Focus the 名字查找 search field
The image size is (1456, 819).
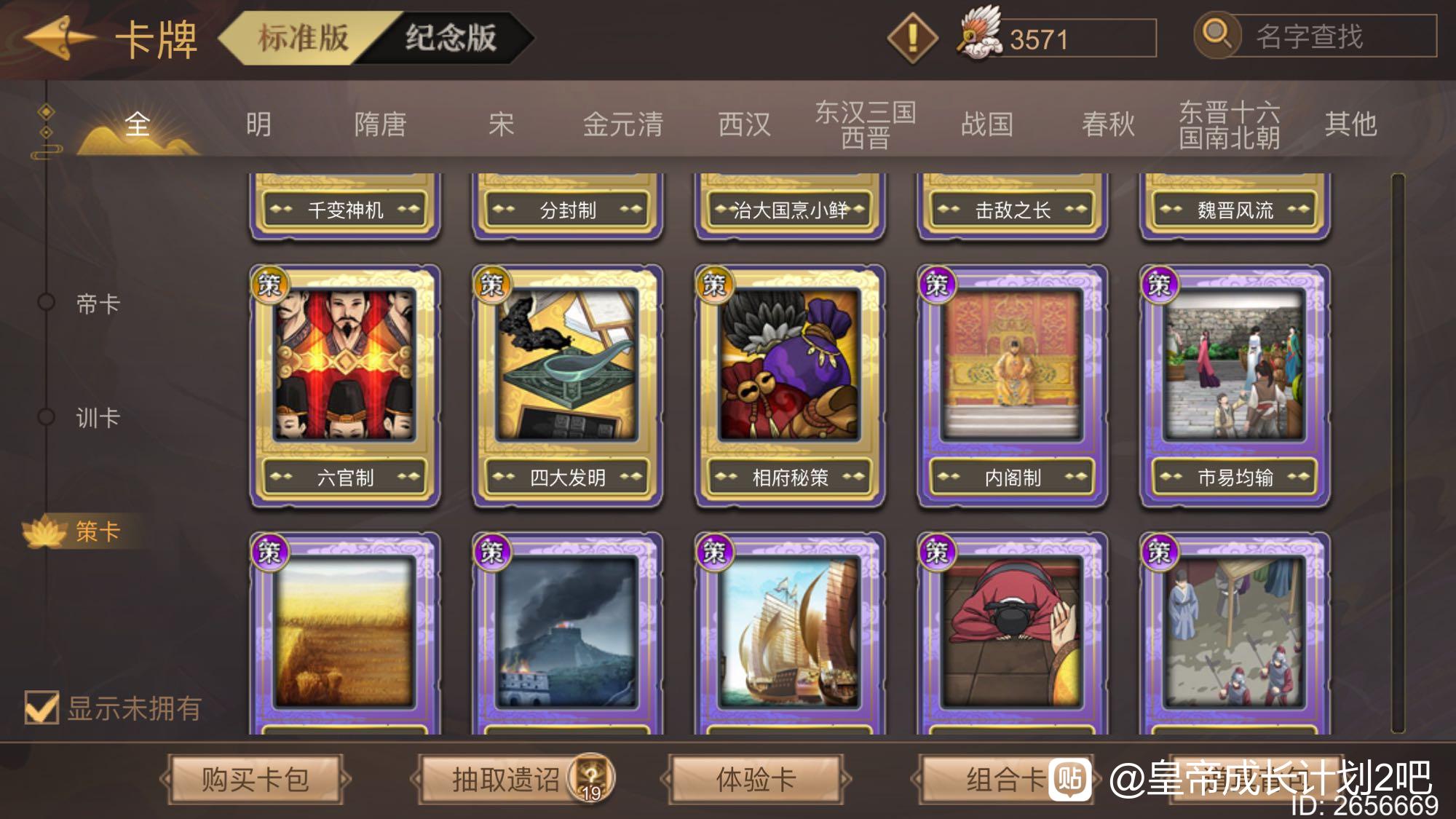[1331, 36]
